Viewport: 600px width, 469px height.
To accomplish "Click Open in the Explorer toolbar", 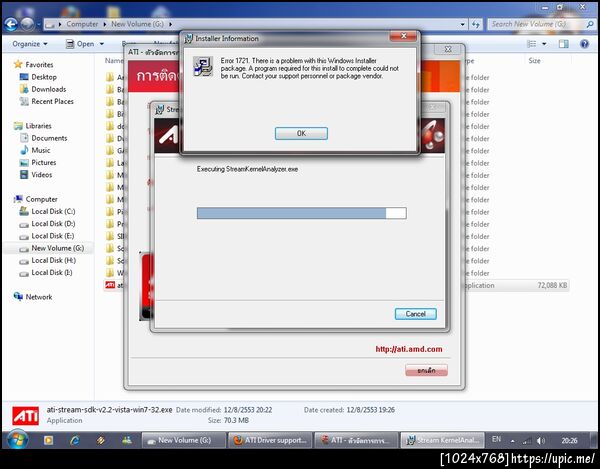I will click(x=80, y=44).
